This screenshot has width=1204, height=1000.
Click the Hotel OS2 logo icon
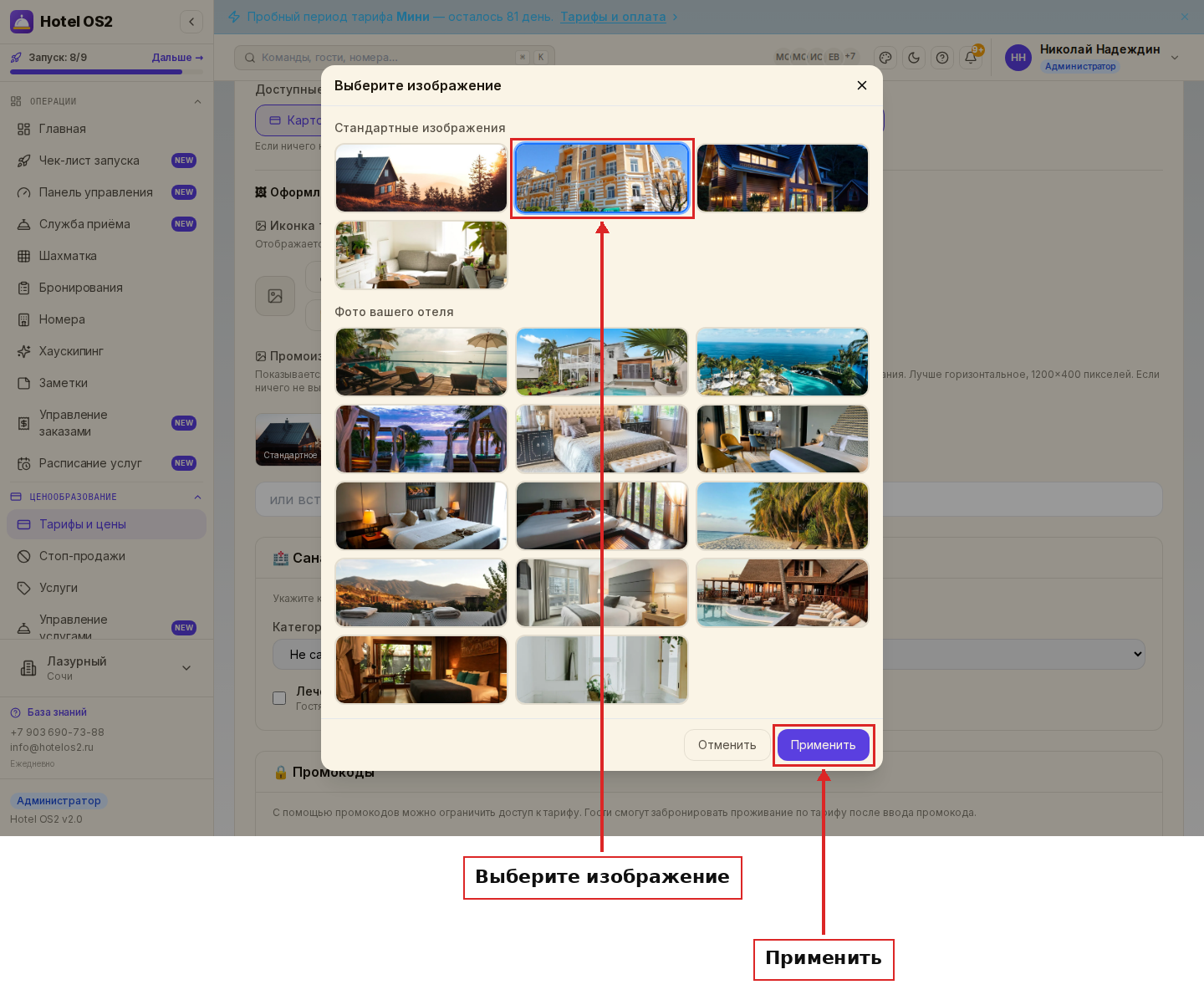(22, 22)
